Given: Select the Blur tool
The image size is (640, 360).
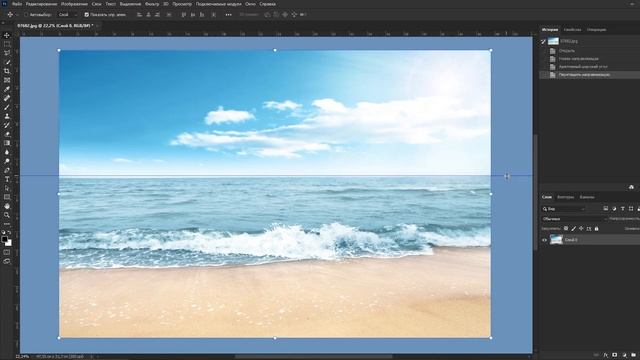Looking at the screenshot, I should [7, 152].
